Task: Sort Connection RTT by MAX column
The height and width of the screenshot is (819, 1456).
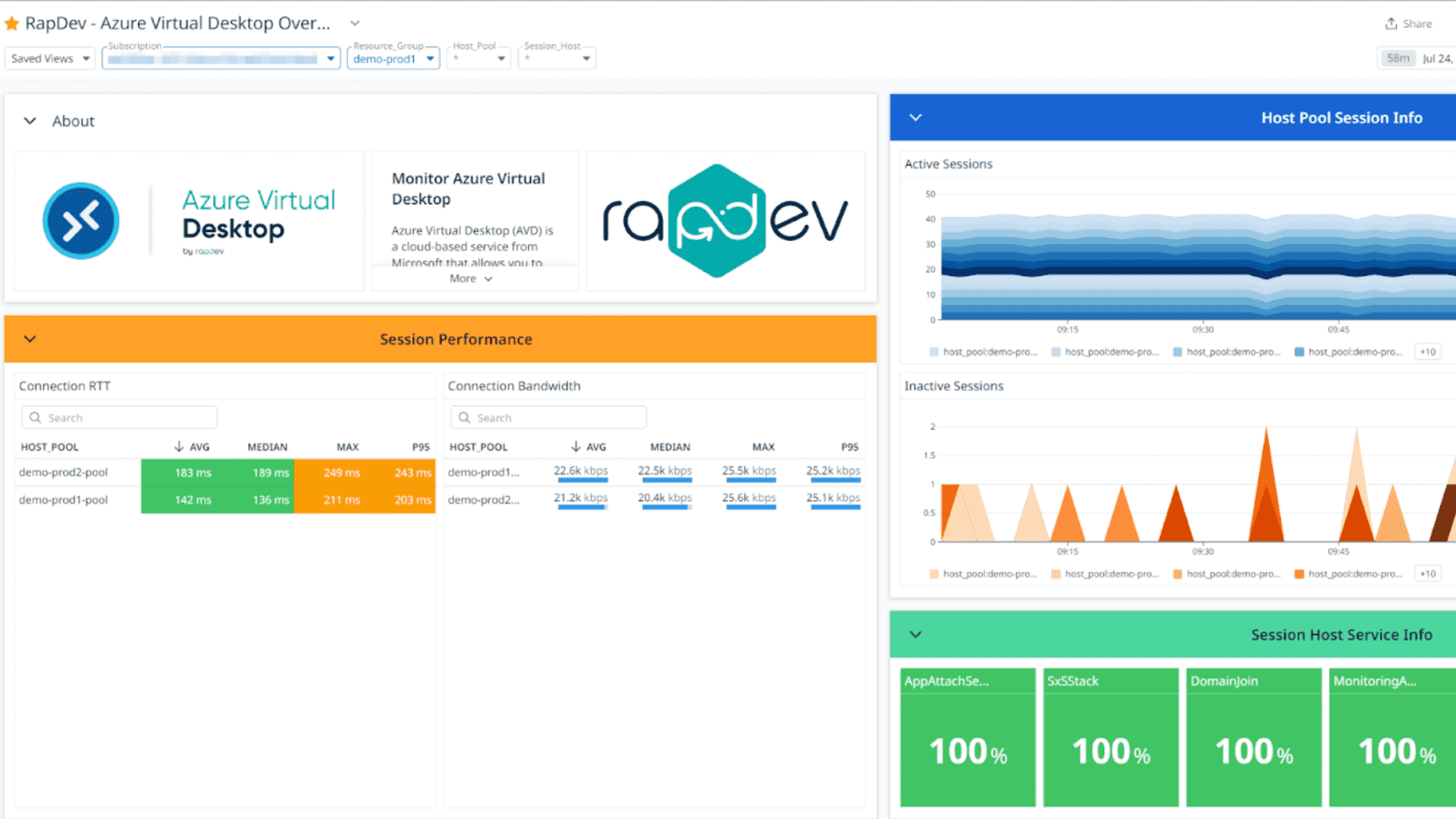Action: [347, 447]
